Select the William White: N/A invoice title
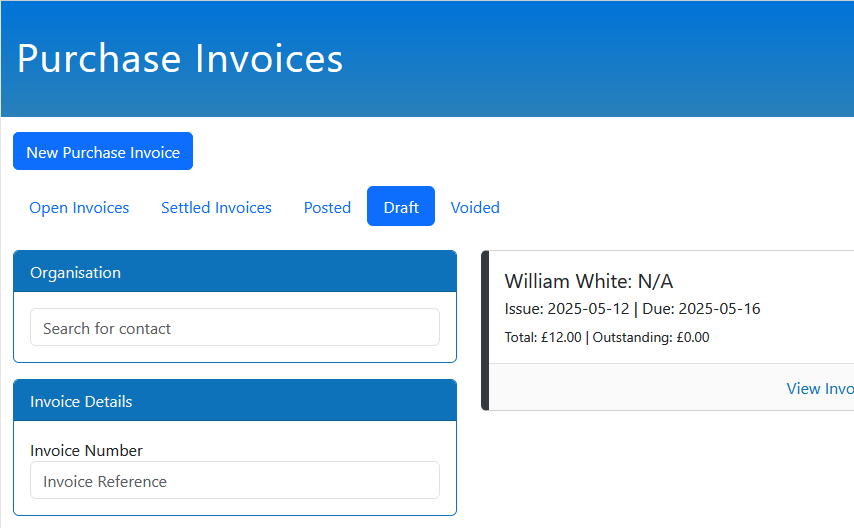The height and width of the screenshot is (528, 854). coord(588,281)
